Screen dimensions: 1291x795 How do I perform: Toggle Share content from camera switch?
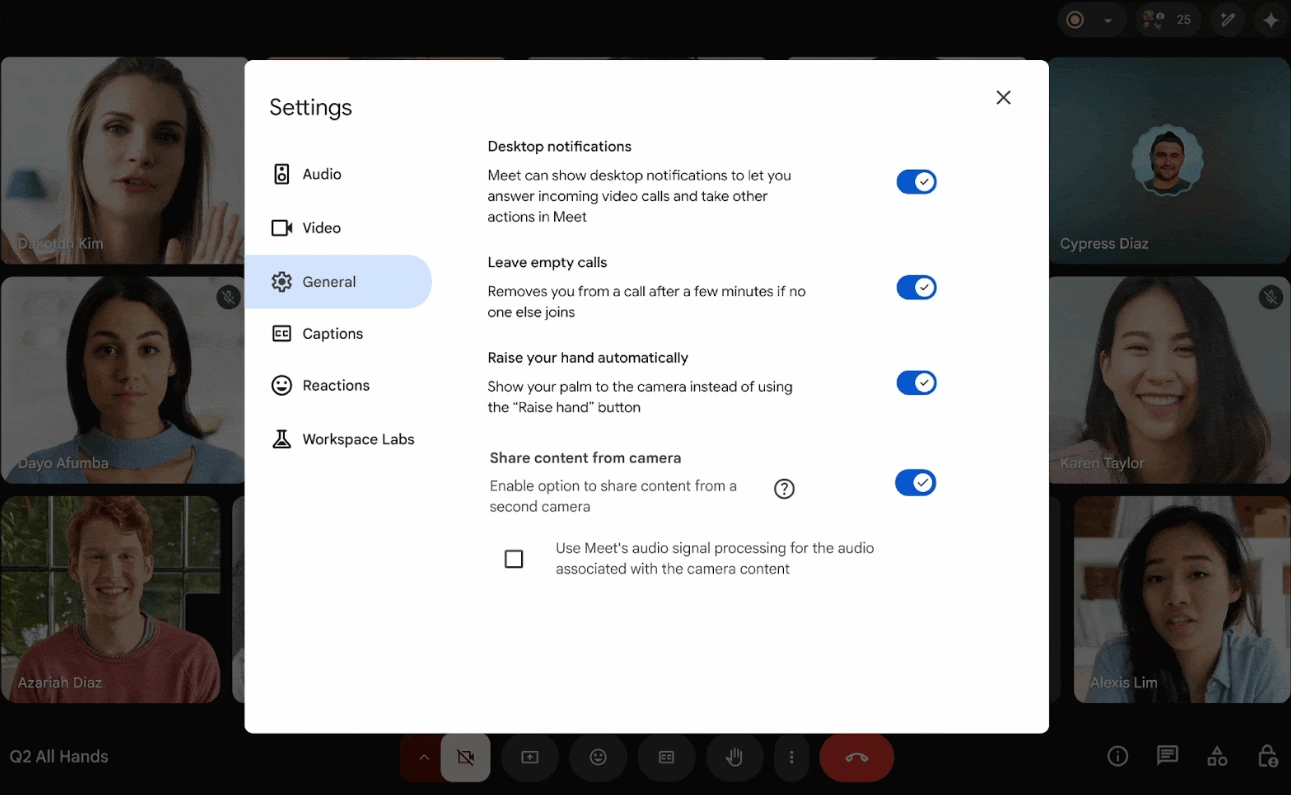915,483
